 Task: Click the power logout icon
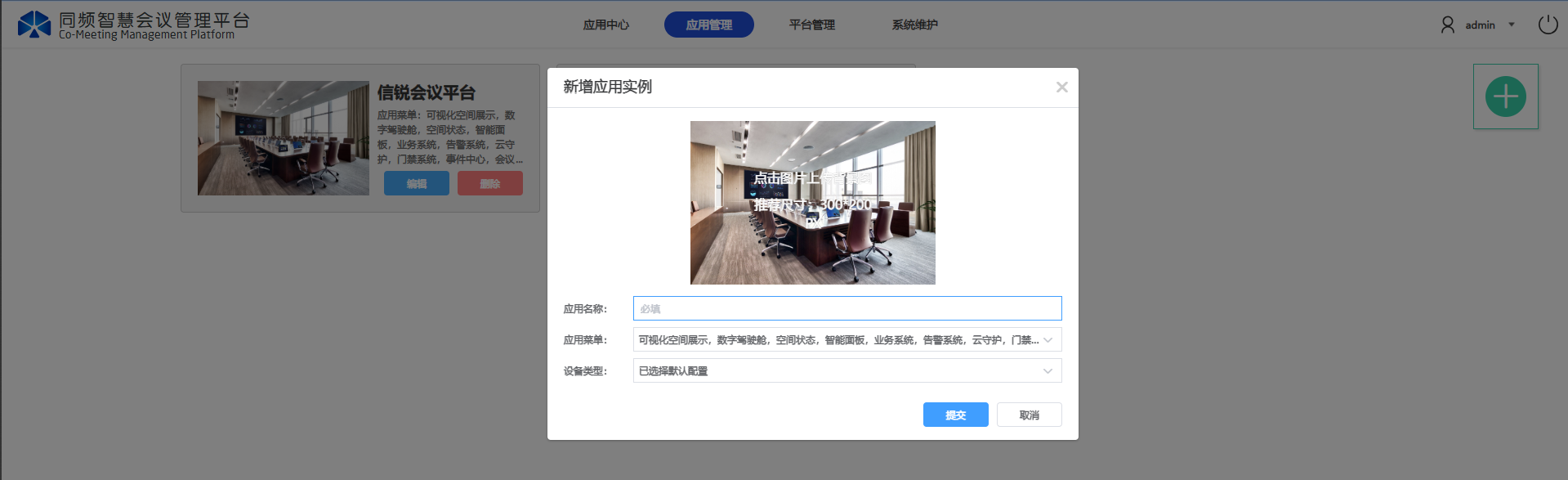(x=1548, y=25)
